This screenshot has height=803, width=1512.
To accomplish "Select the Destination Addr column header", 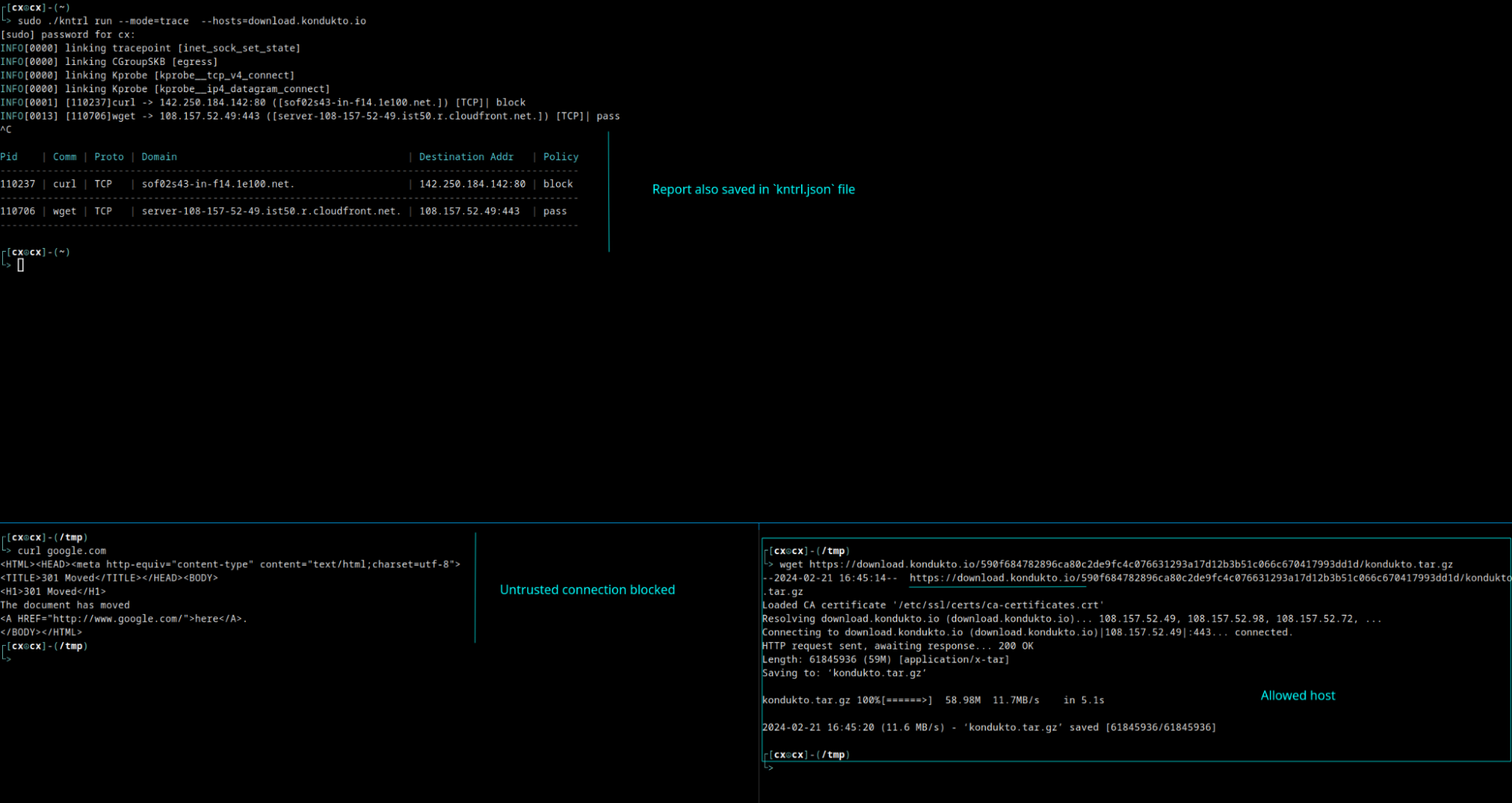I will [x=466, y=157].
